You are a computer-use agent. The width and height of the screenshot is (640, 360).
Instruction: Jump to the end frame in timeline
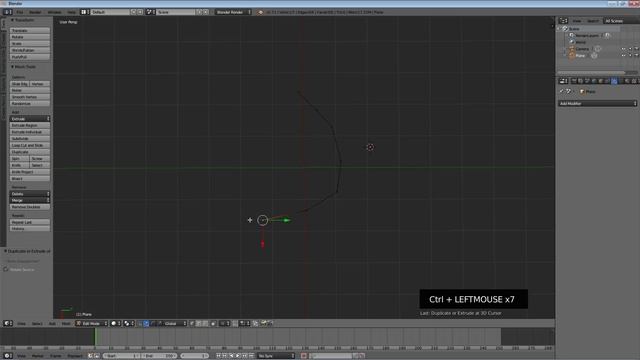(251, 356)
